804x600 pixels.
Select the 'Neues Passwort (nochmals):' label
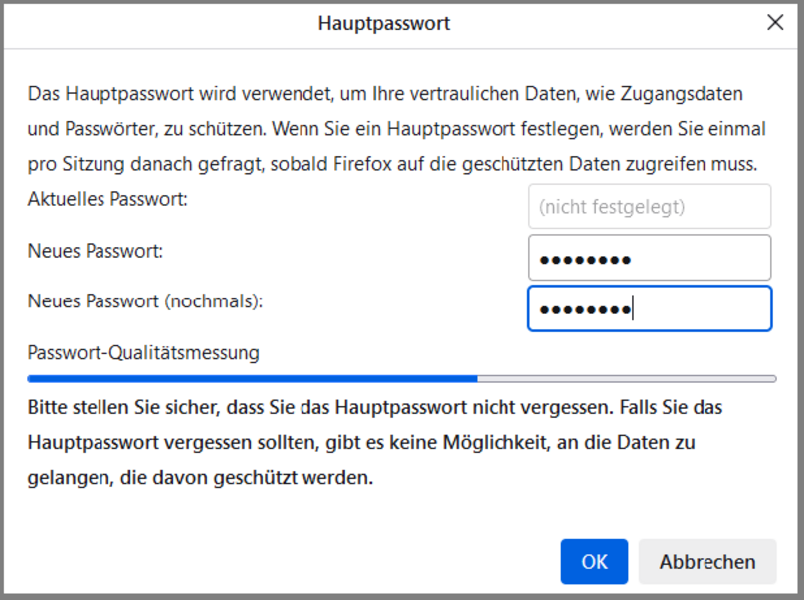coord(145,301)
